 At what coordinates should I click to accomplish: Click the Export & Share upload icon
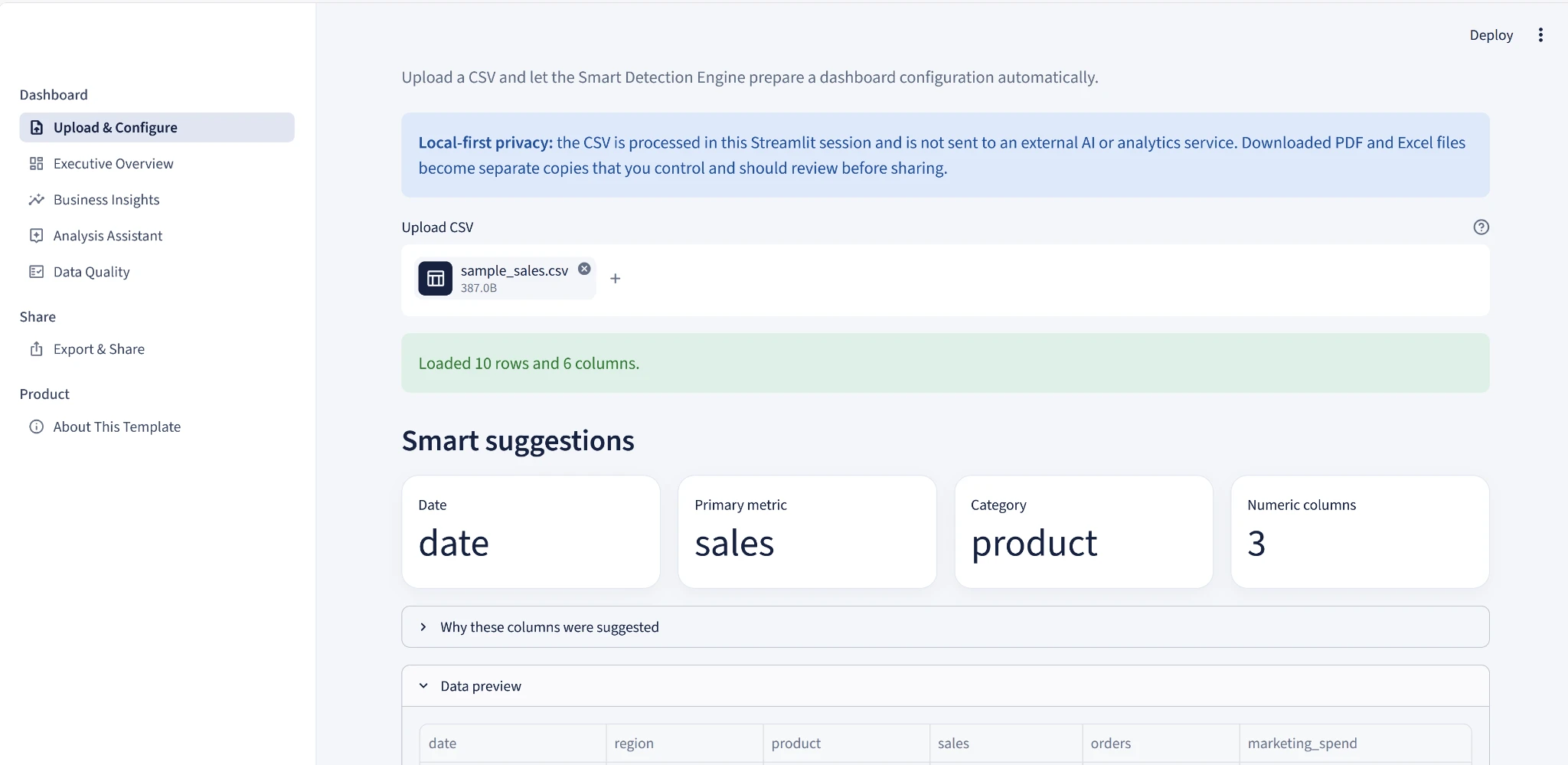(36, 348)
